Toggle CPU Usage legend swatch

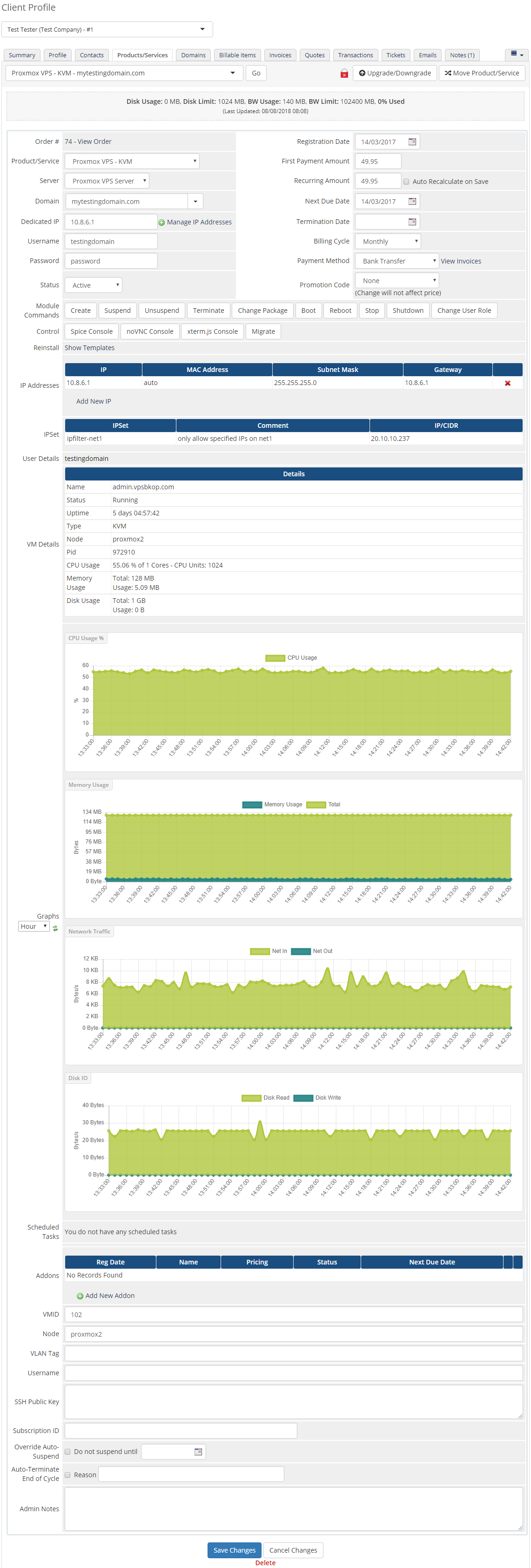276,658
